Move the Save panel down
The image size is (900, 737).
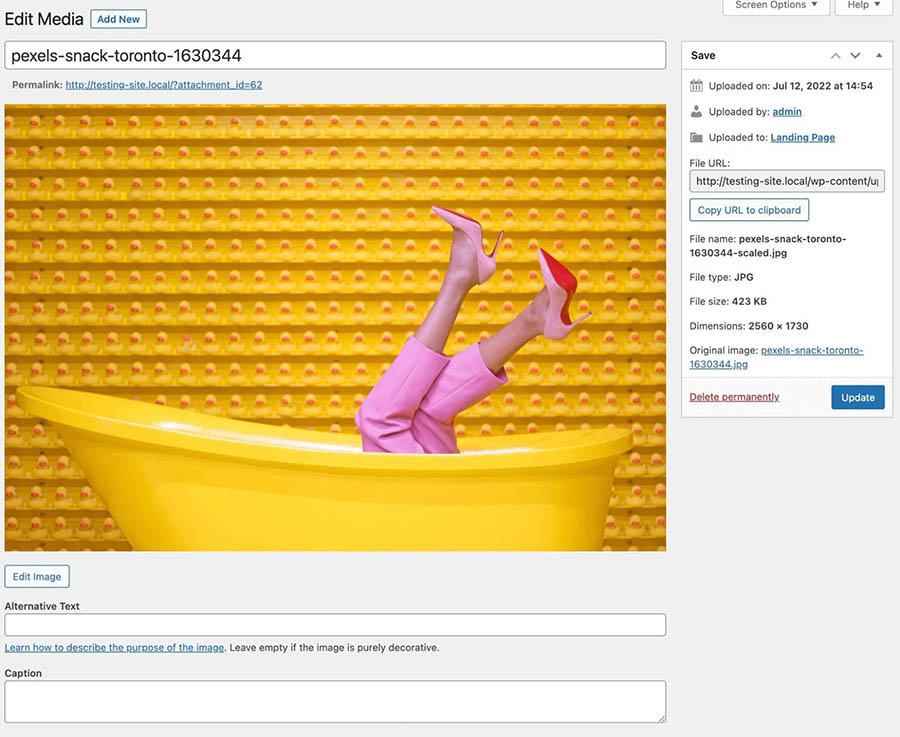point(855,56)
